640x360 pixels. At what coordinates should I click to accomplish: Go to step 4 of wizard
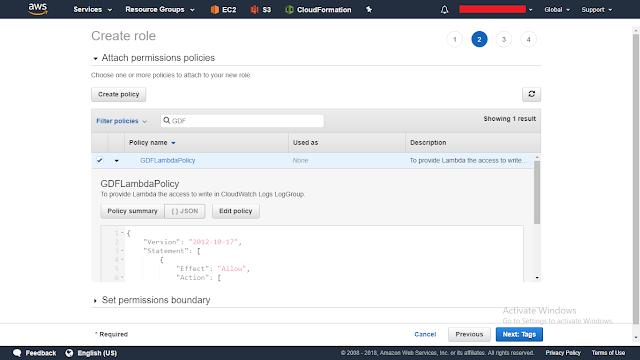pyautogui.click(x=528, y=39)
